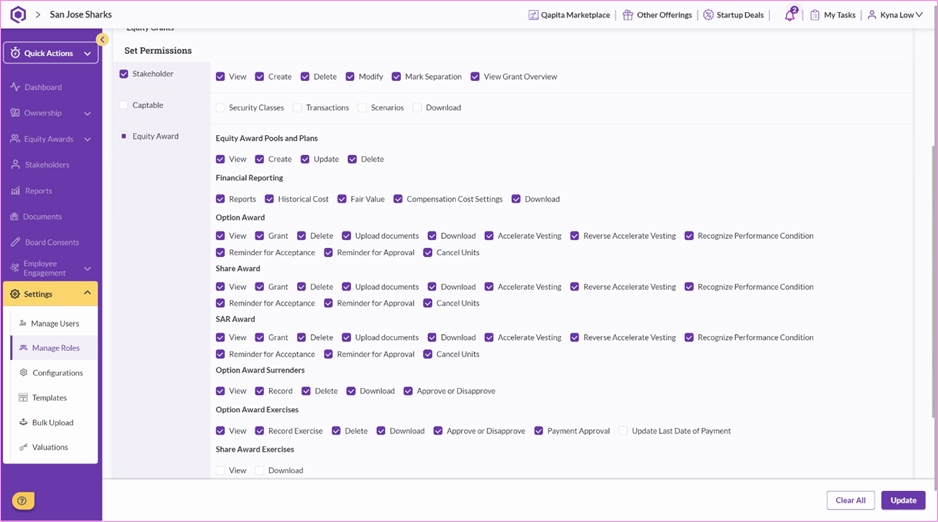This screenshot has width=938, height=522.
Task: Uncheck Compensation Cost Settings checkbox
Action: point(398,199)
